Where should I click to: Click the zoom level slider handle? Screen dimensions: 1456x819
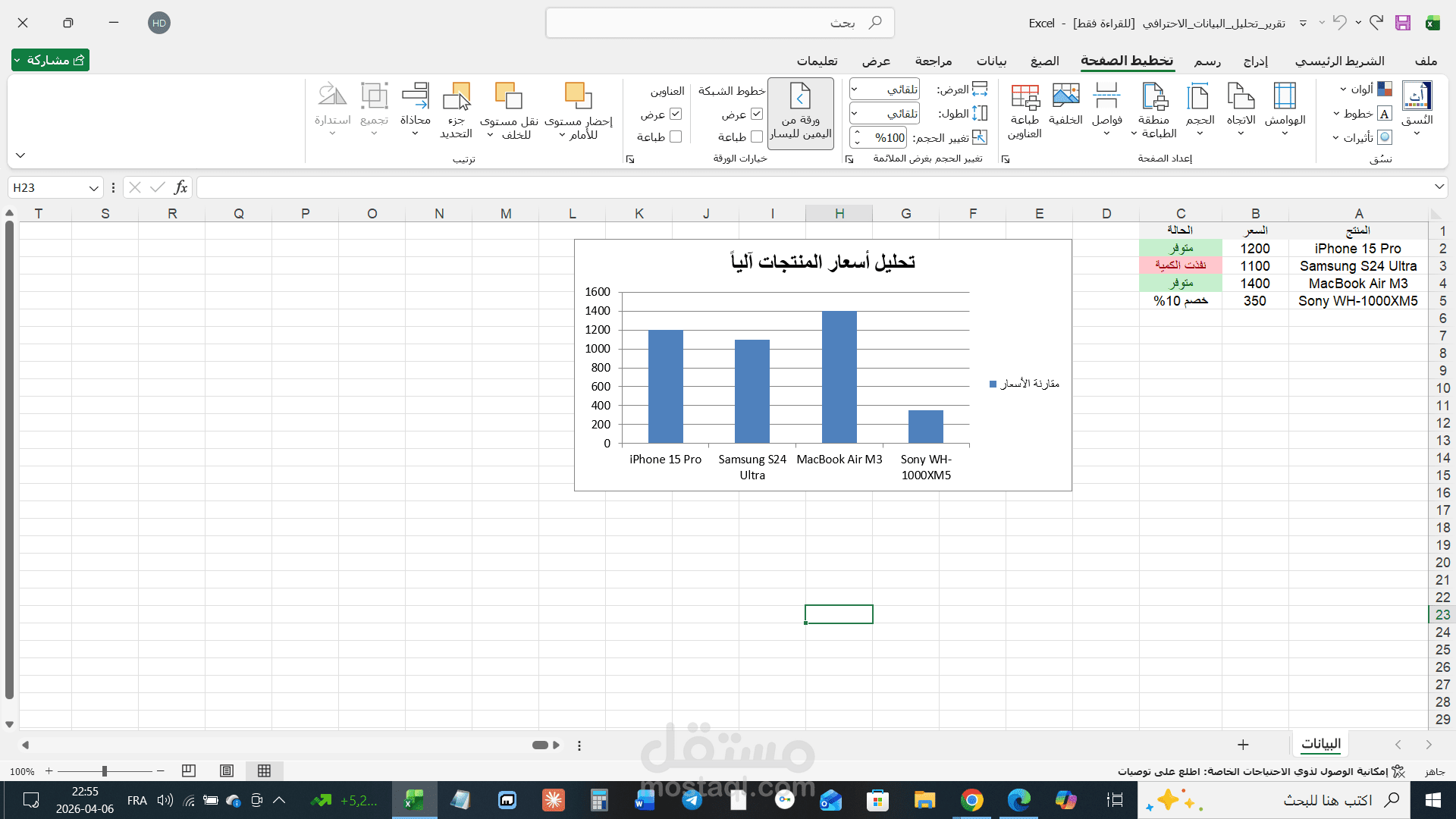pos(105,771)
